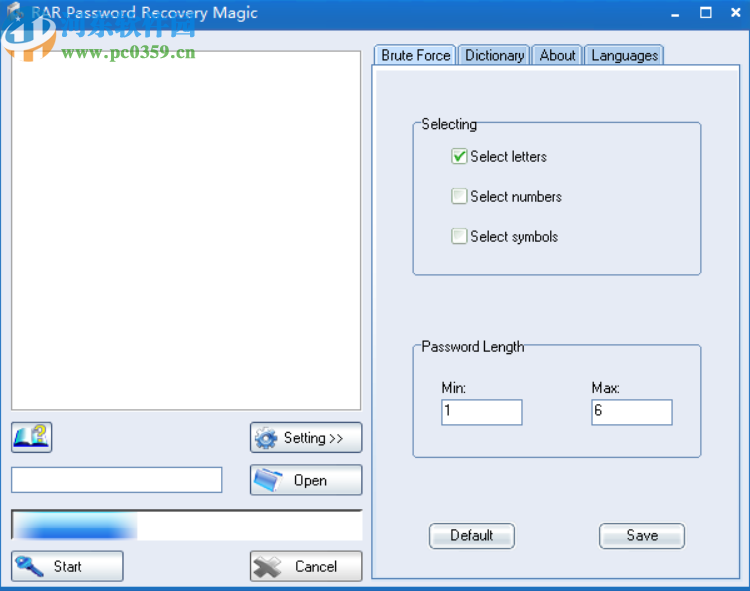Open the Dictionary tab
Screen dimensions: 750x591
click(x=494, y=55)
